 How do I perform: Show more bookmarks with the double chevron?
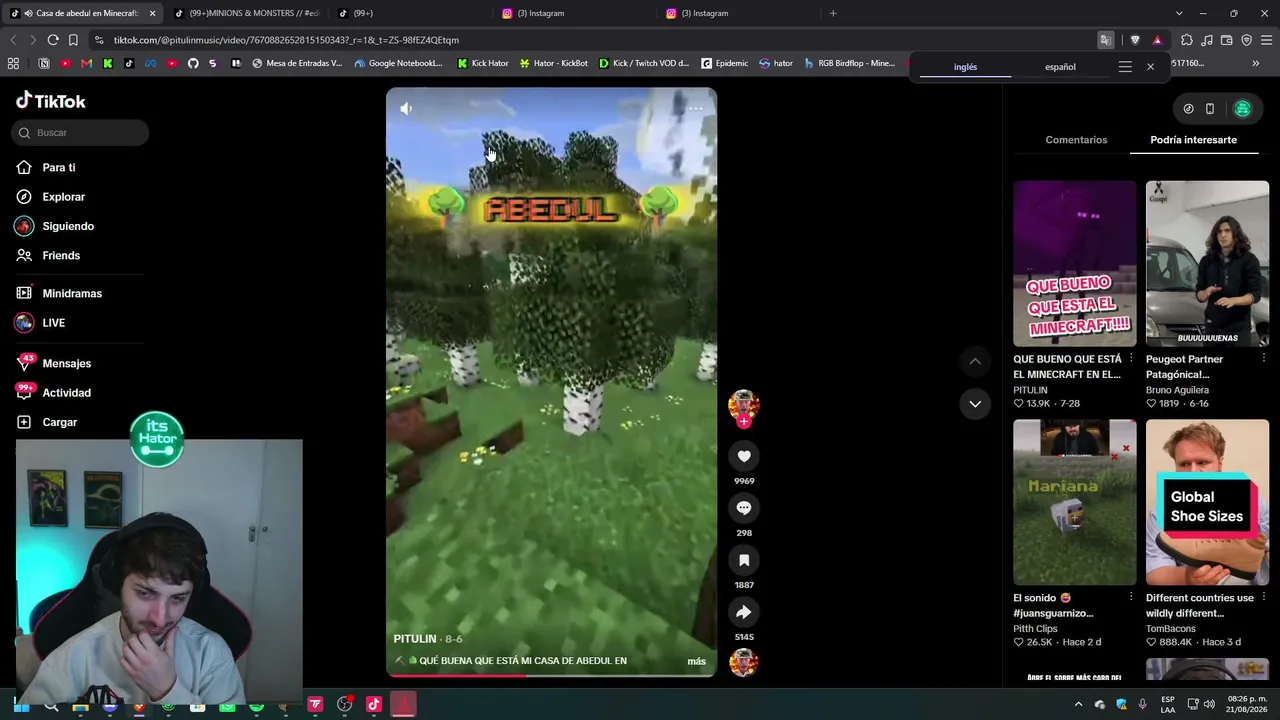[x=1256, y=63]
